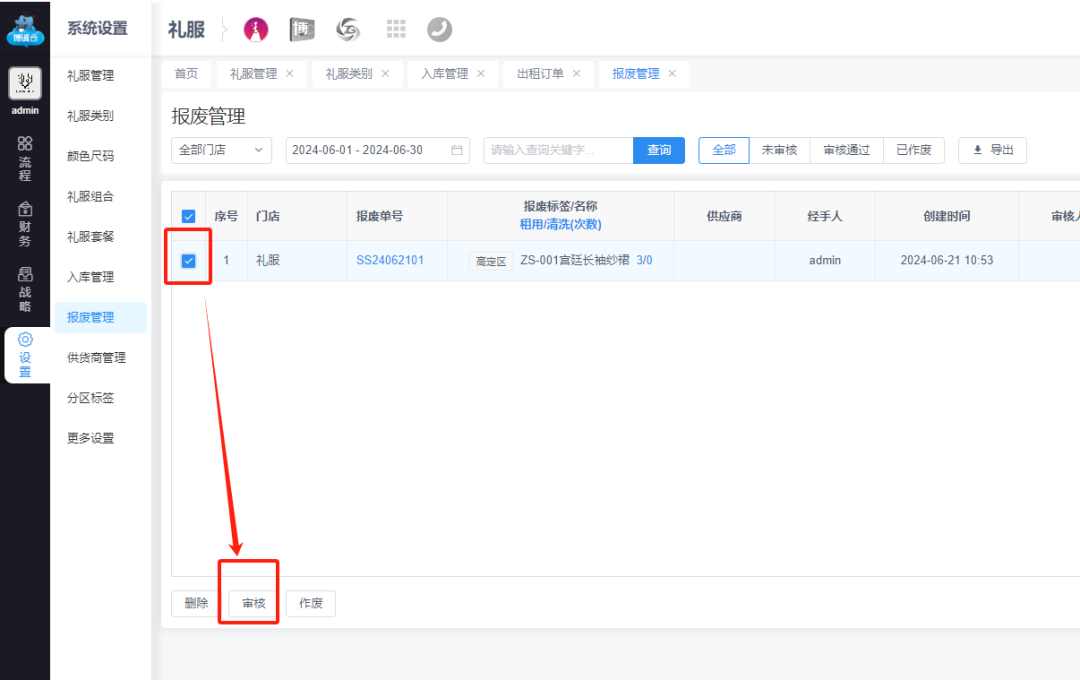Click the 高定区 tag in row 1
The height and width of the screenshot is (680, 1080).
pos(491,261)
